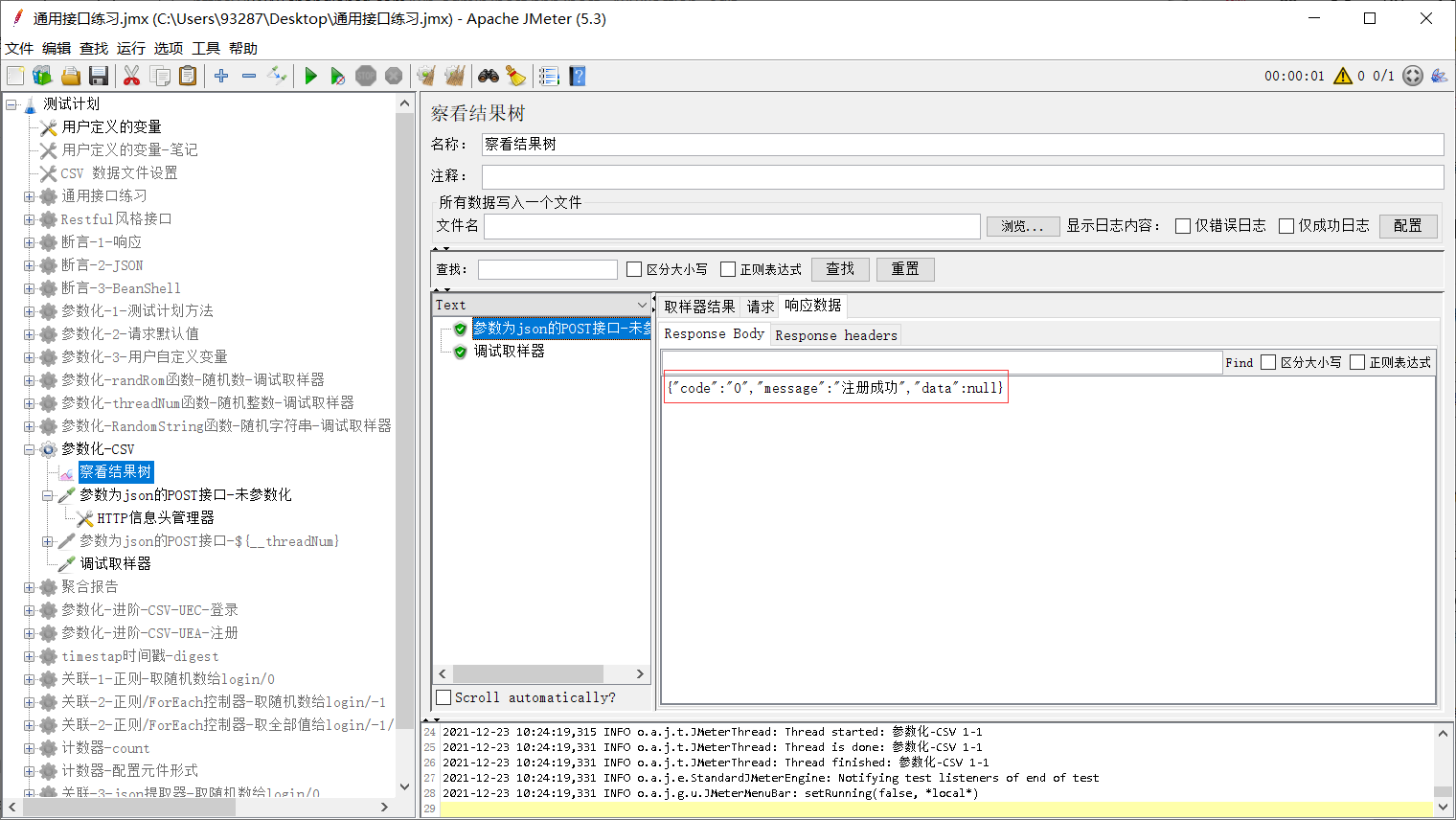Click the Clear All results icon
The image size is (1456, 820).
tap(454, 76)
